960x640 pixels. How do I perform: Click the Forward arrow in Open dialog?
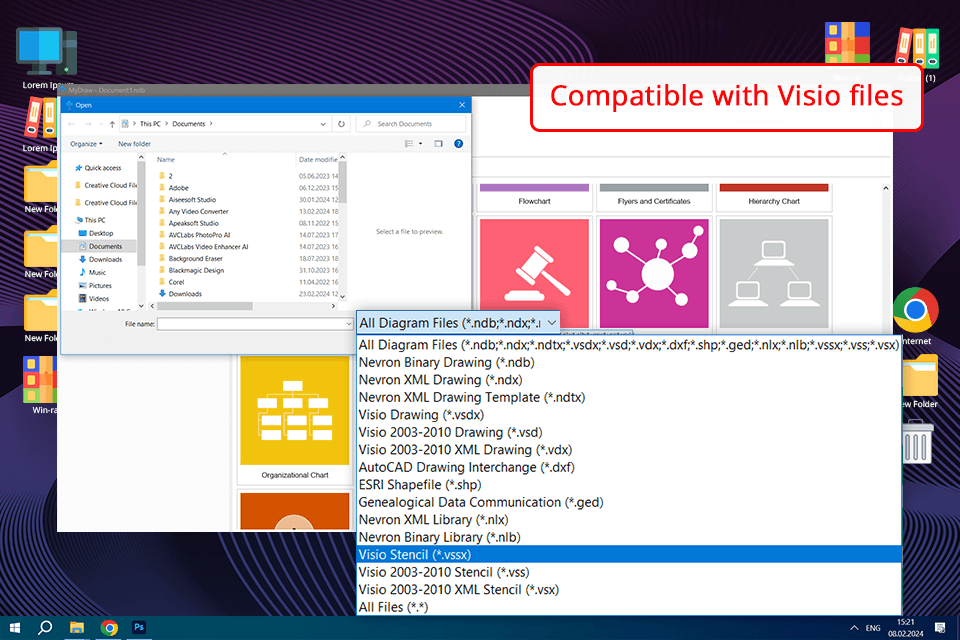point(88,124)
